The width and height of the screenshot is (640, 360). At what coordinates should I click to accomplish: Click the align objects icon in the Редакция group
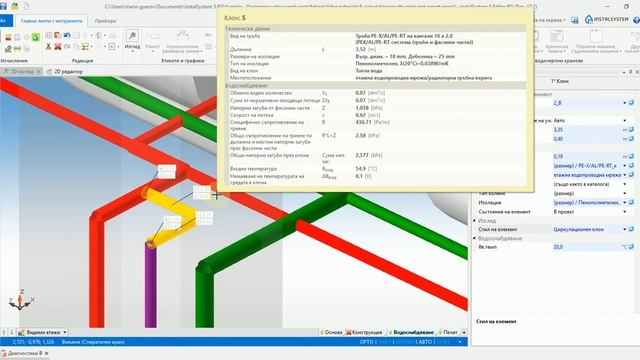point(85,47)
